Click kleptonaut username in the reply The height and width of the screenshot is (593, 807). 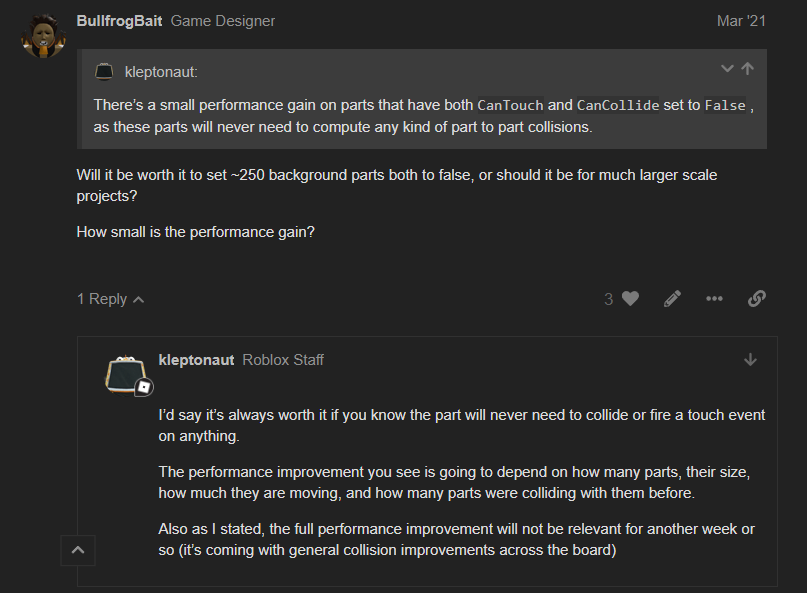point(196,360)
